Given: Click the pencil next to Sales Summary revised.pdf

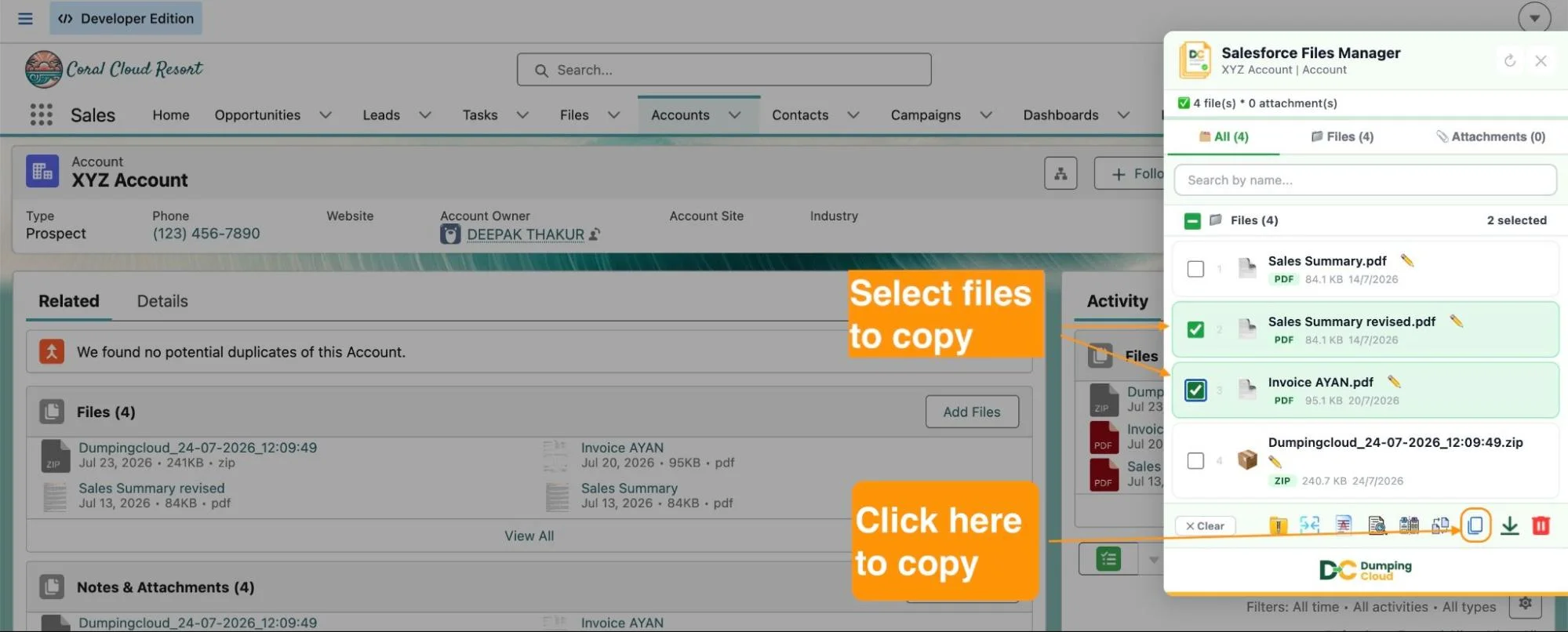Looking at the screenshot, I should click(1456, 321).
